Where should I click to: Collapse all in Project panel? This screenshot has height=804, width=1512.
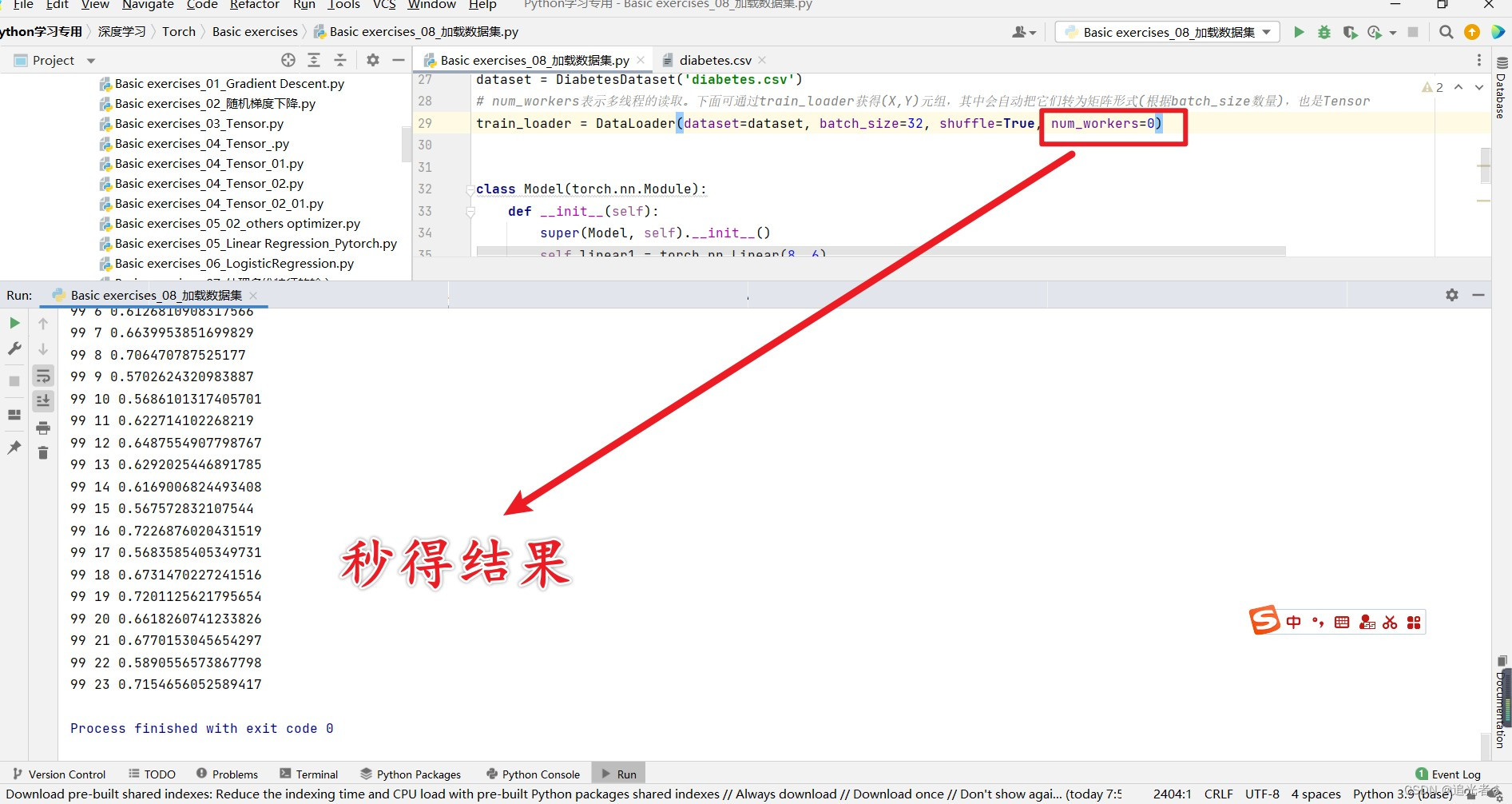pyautogui.click(x=339, y=60)
